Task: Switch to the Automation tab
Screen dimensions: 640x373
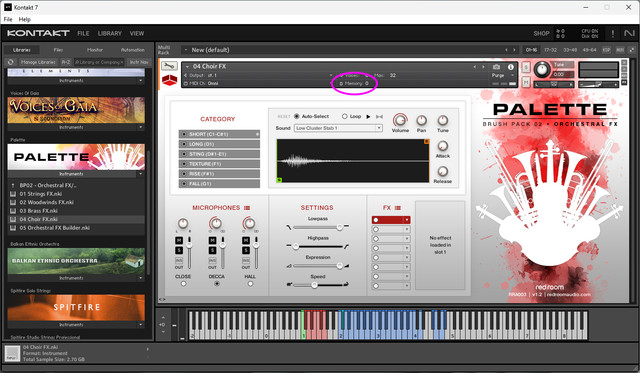Action: (x=133, y=50)
